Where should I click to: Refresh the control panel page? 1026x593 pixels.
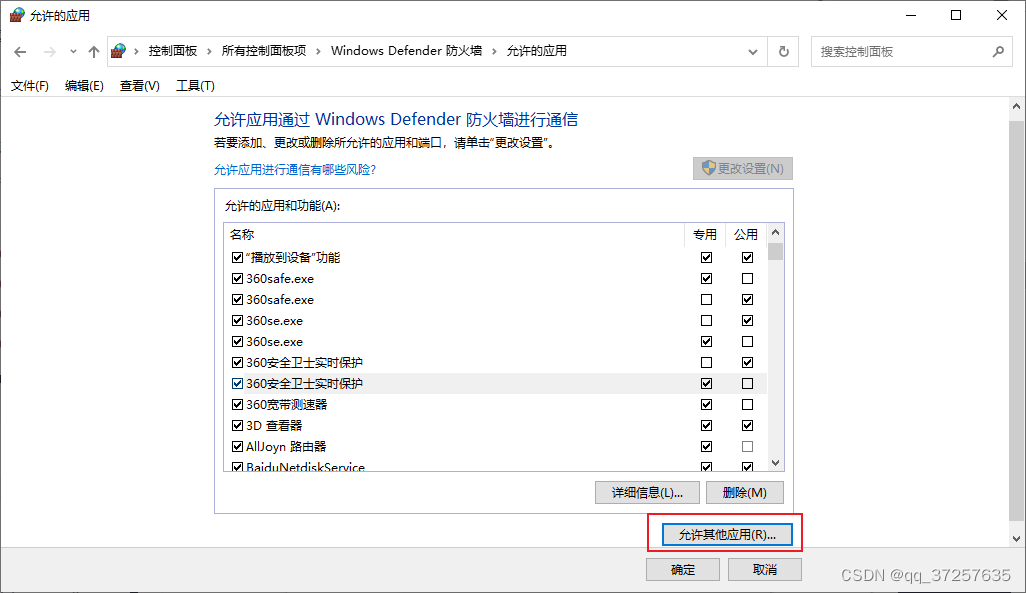pyautogui.click(x=783, y=51)
